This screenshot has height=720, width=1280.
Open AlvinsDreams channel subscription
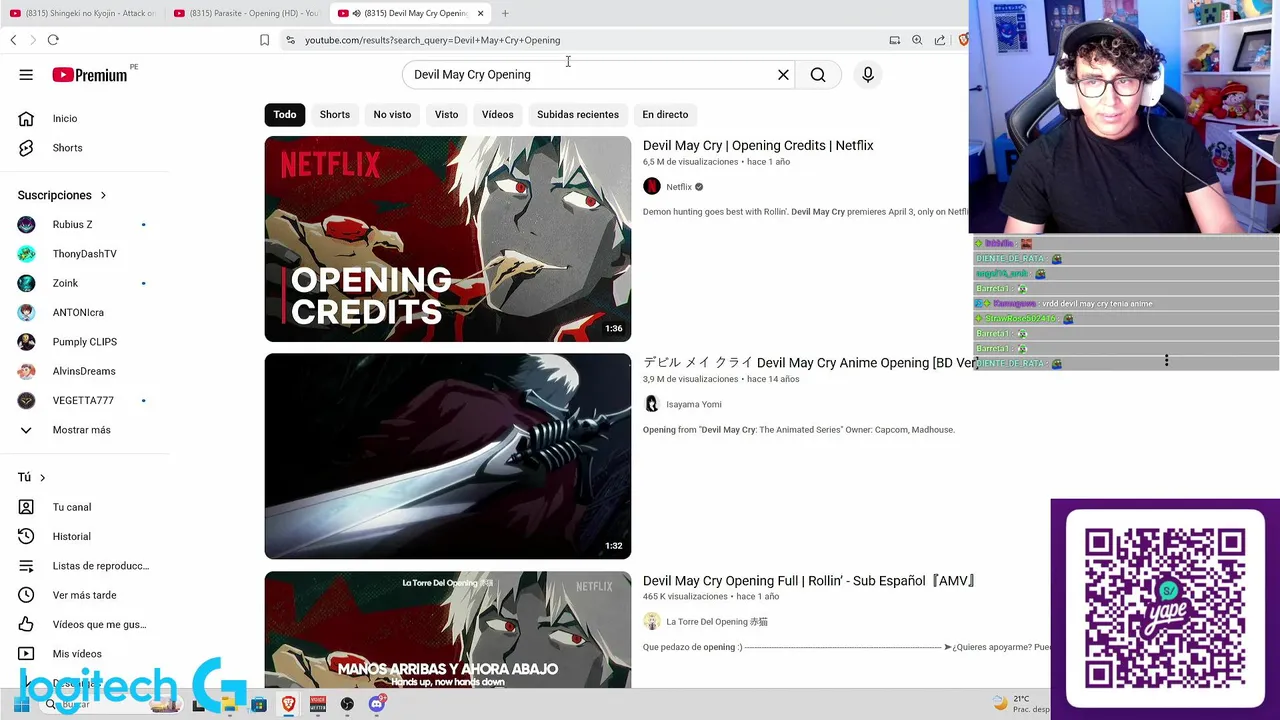tap(85, 371)
